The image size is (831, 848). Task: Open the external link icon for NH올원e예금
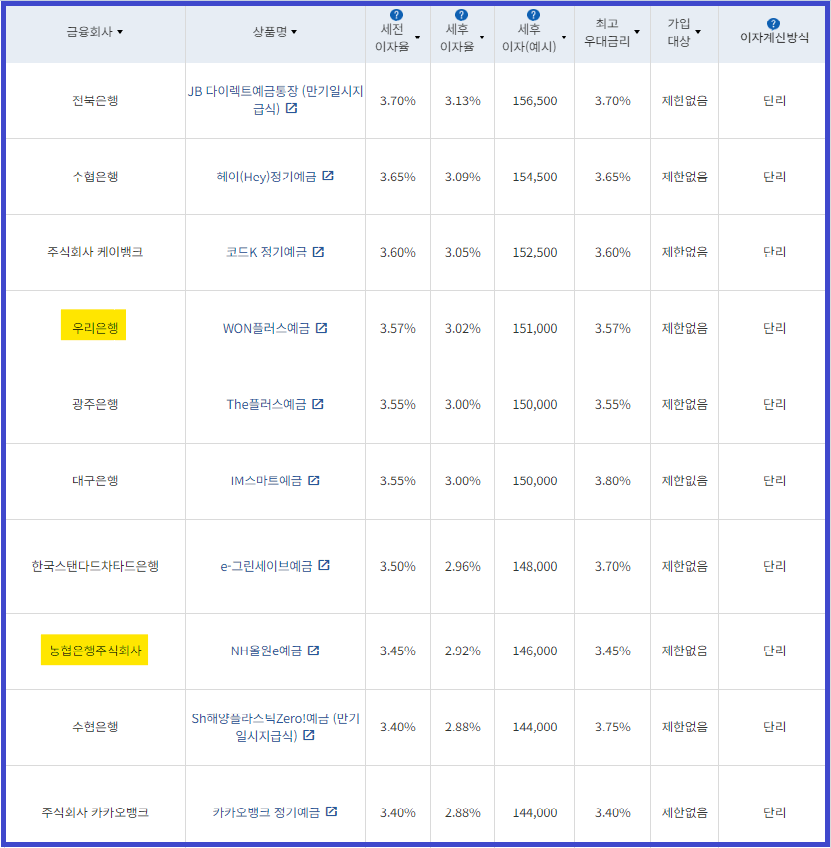click(315, 650)
